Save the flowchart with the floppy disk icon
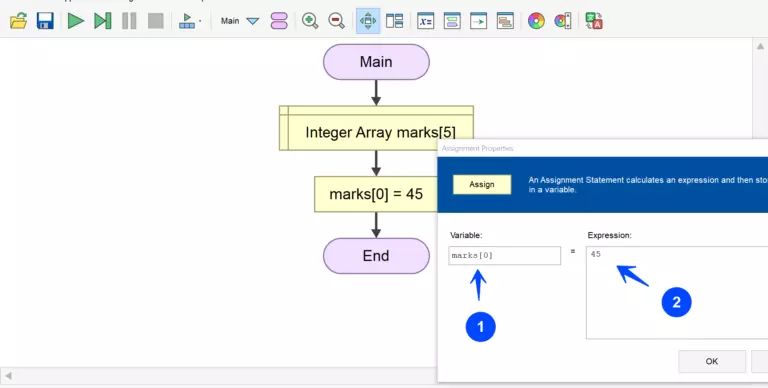The height and width of the screenshot is (388, 768). point(45,21)
